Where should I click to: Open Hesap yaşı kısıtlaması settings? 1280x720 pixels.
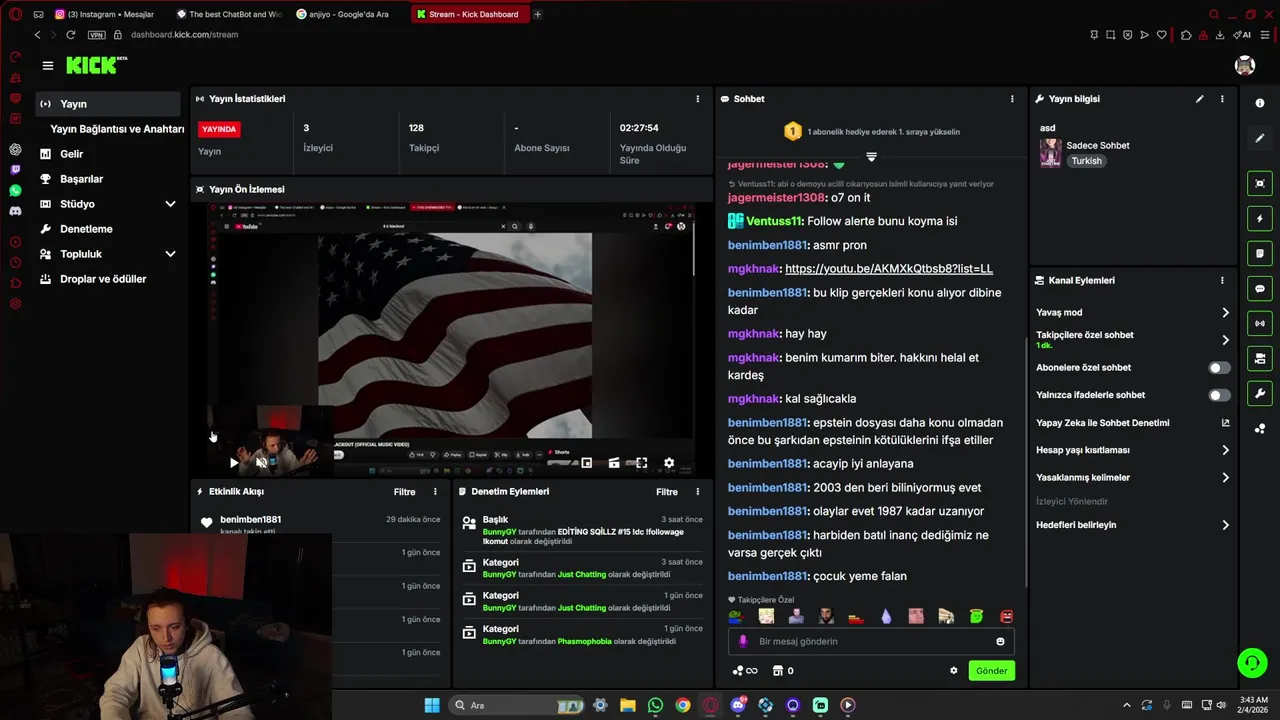click(1133, 450)
